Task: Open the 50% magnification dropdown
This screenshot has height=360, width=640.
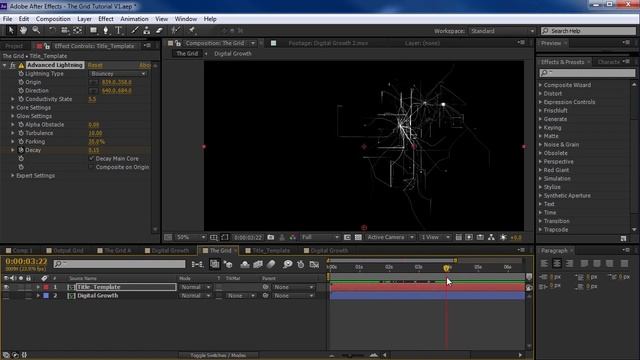Action: 191,237
